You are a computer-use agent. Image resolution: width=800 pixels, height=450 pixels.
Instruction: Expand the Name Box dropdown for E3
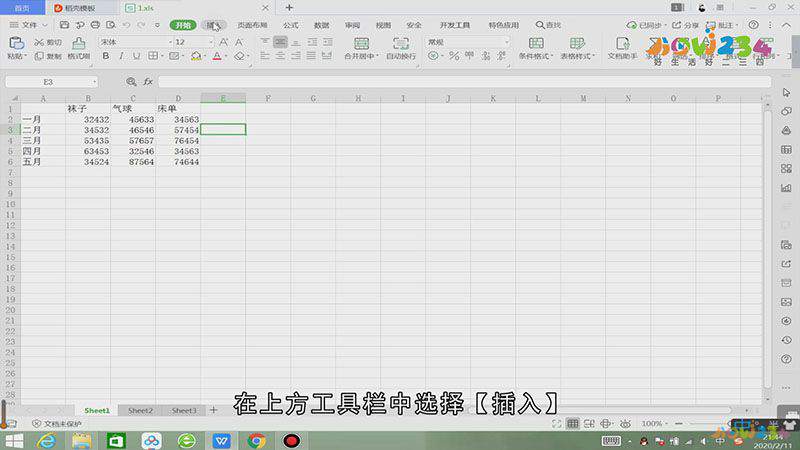coord(94,82)
